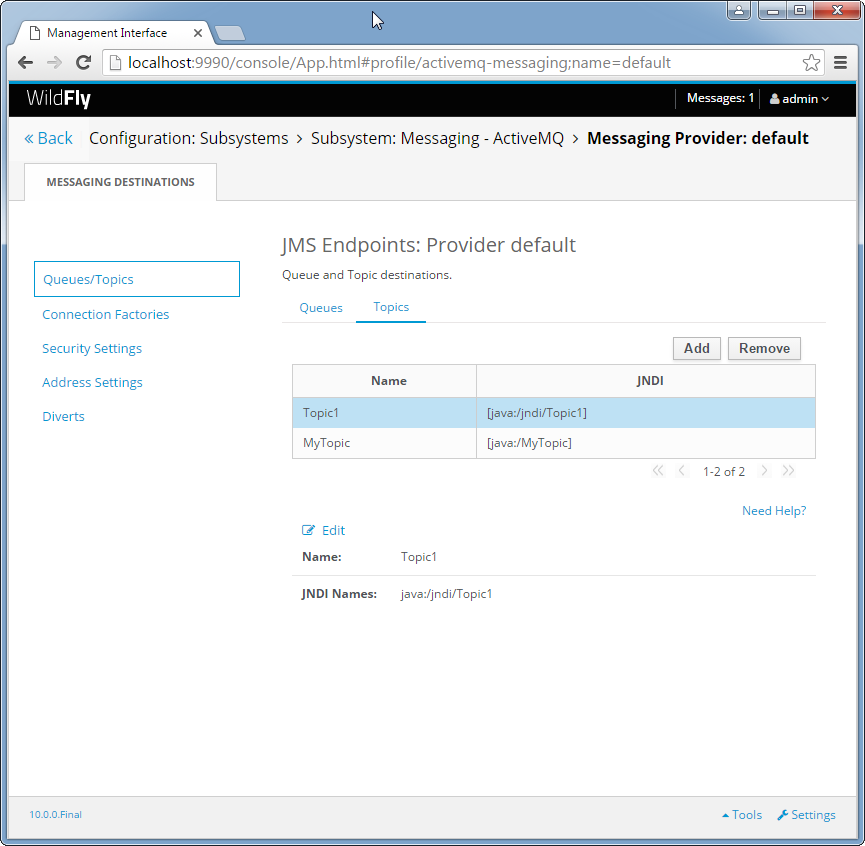Click the 1-2 of 2 pager text
Viewport: 865px width, 846px height.
[x=724, y=472]
